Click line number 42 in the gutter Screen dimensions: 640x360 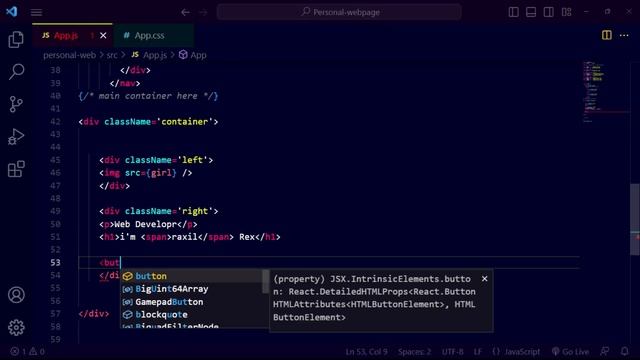[55, 122]
